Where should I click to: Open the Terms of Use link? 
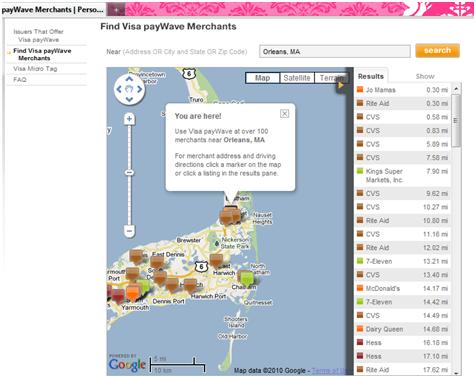(x=329, y=370)
